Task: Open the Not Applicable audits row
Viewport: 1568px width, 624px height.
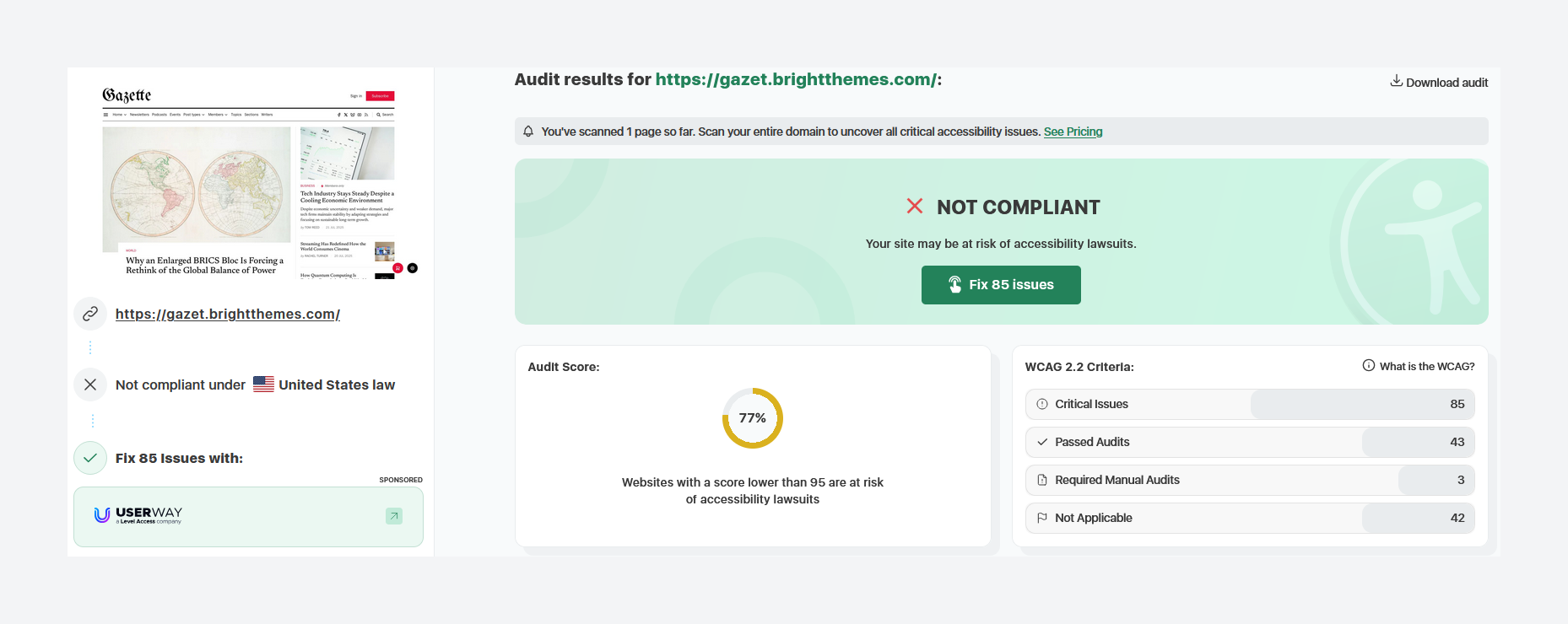Action: pyautogui.click(x=1249, y=518)
